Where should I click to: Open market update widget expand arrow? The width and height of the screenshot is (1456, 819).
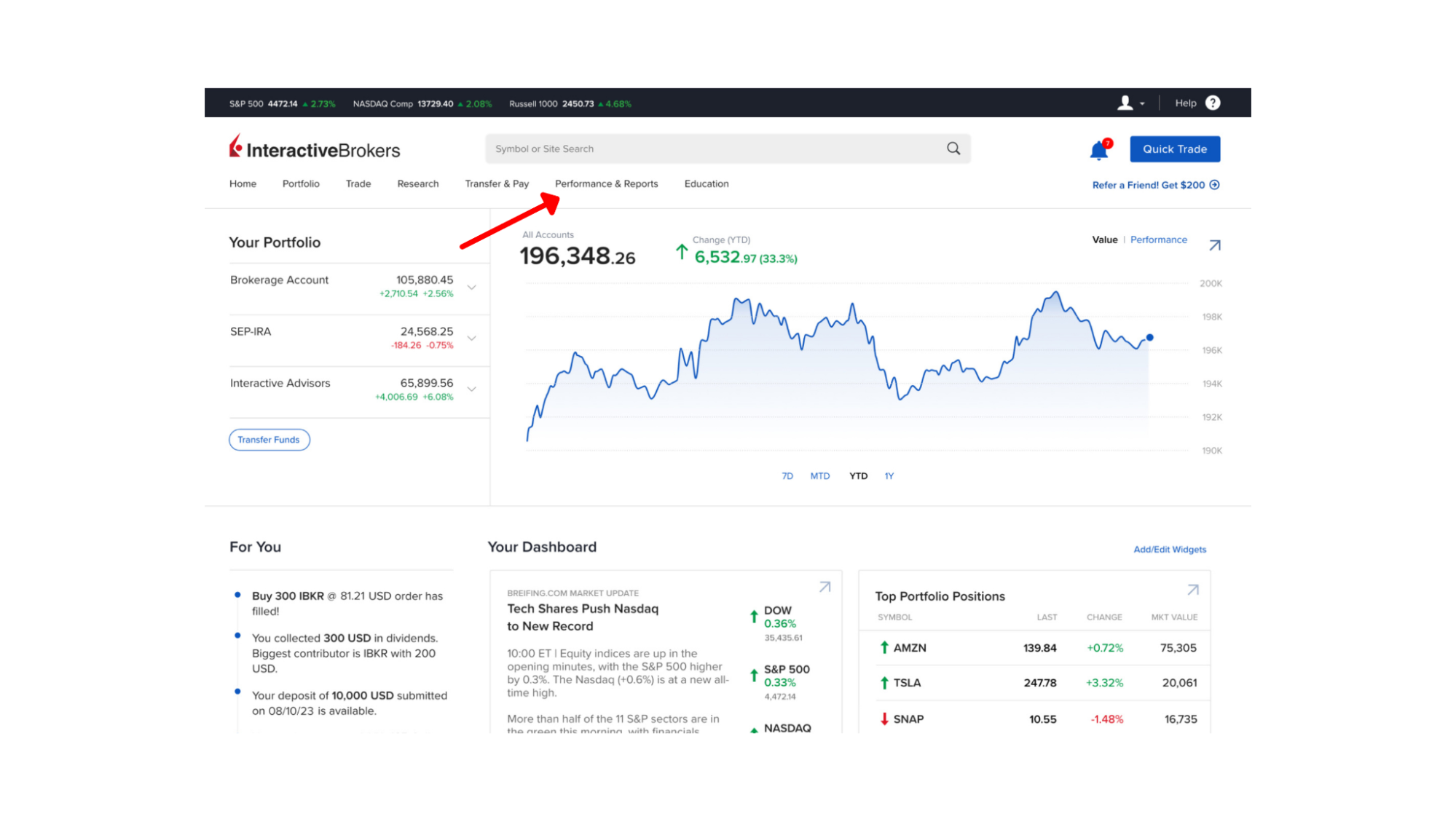(825, 587)
